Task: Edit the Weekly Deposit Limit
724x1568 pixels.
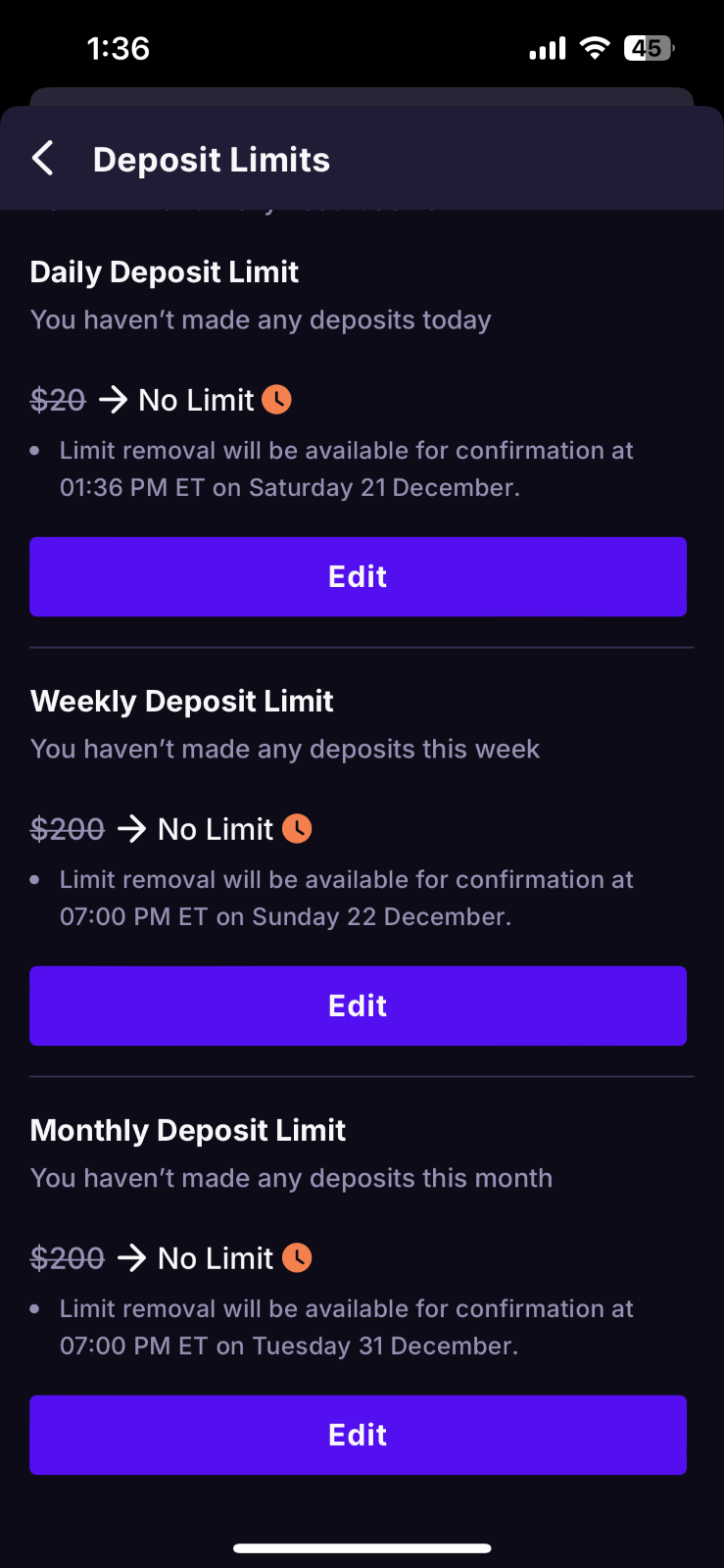Action: tap(358, 1005)
